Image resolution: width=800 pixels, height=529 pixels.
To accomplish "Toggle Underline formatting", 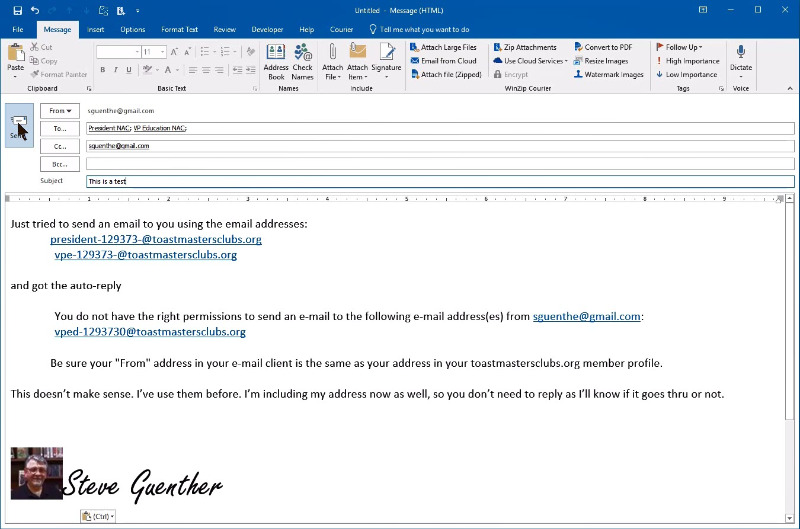I will coord(129,70).
